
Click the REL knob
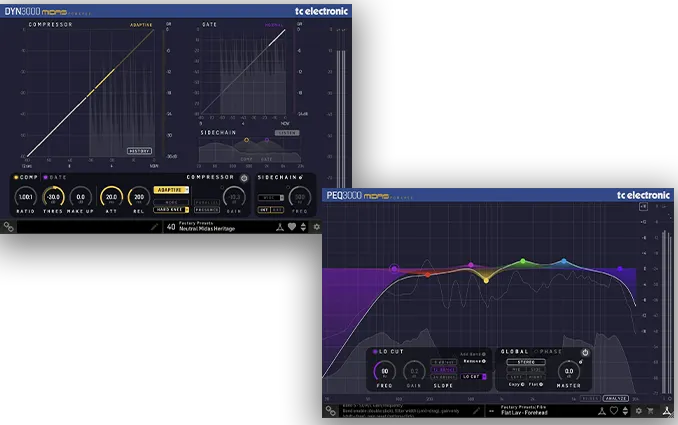pyautogui.click(x=139, y=197)
